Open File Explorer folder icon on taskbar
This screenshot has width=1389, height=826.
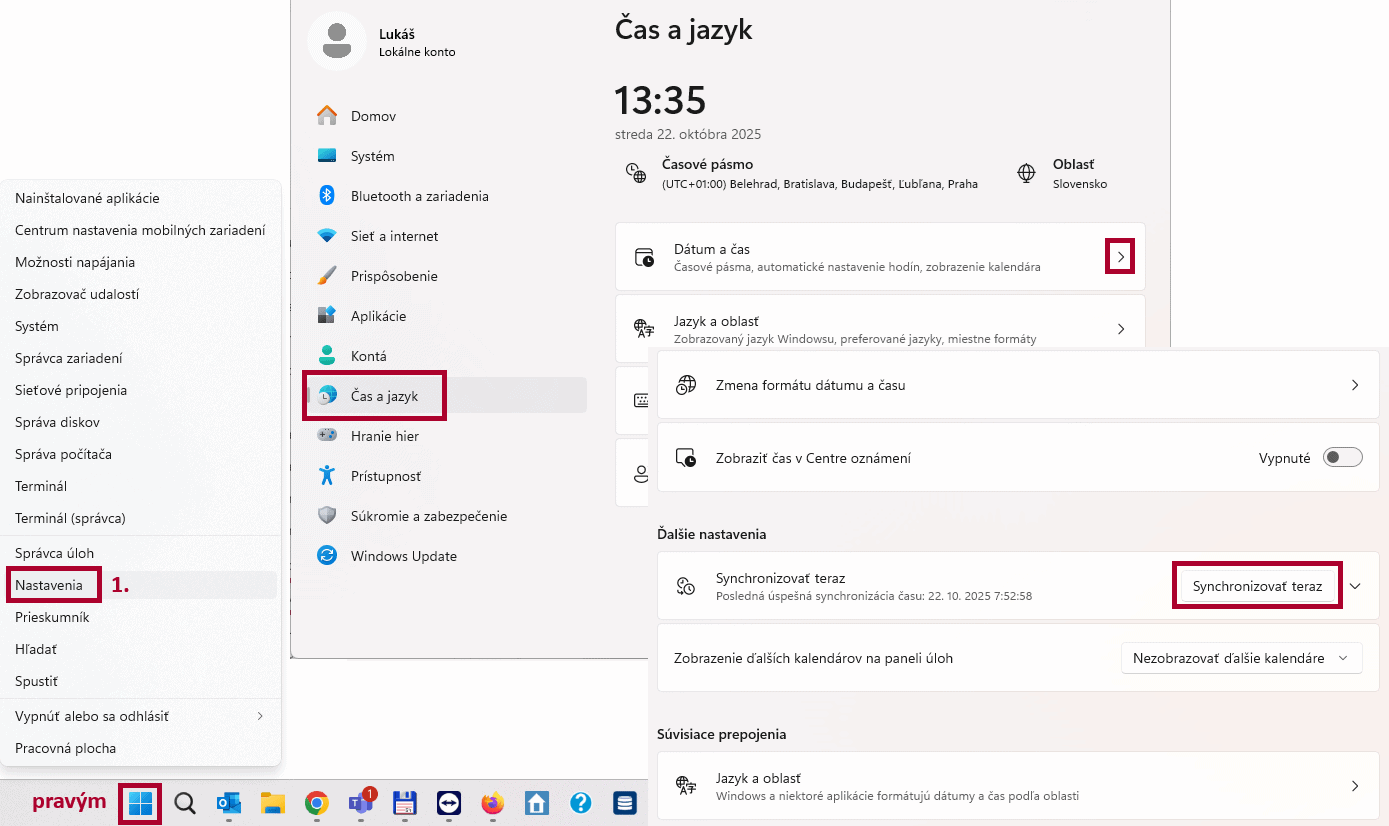point(273,803)
